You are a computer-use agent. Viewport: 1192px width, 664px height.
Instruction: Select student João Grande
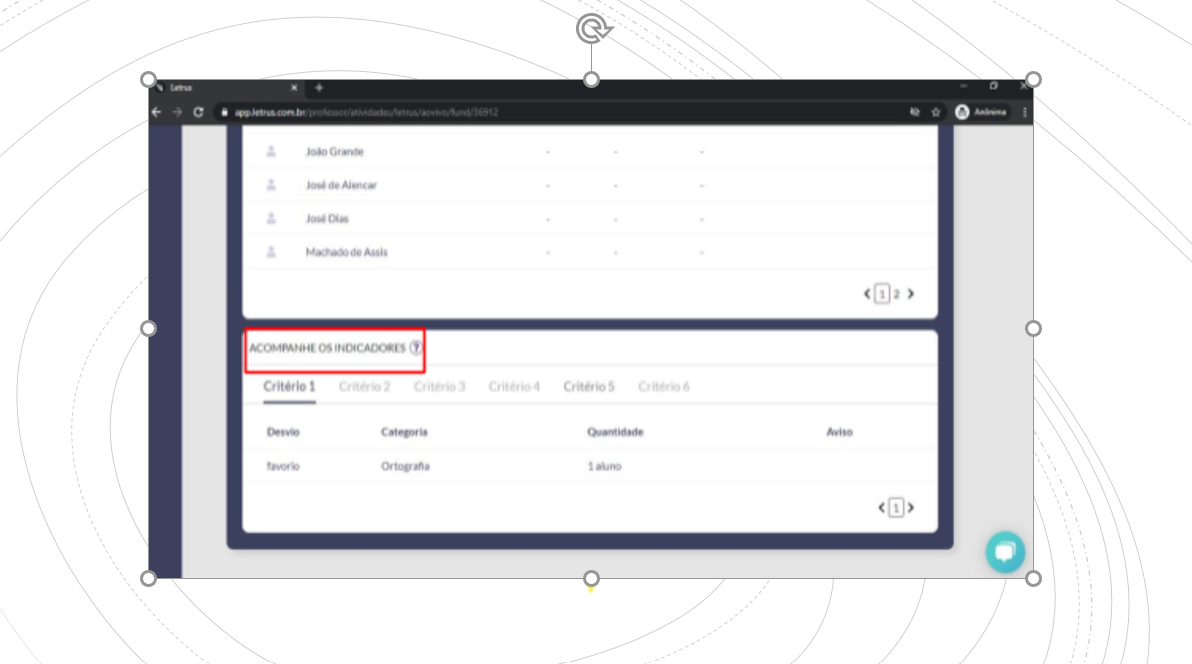pos(334,151)
